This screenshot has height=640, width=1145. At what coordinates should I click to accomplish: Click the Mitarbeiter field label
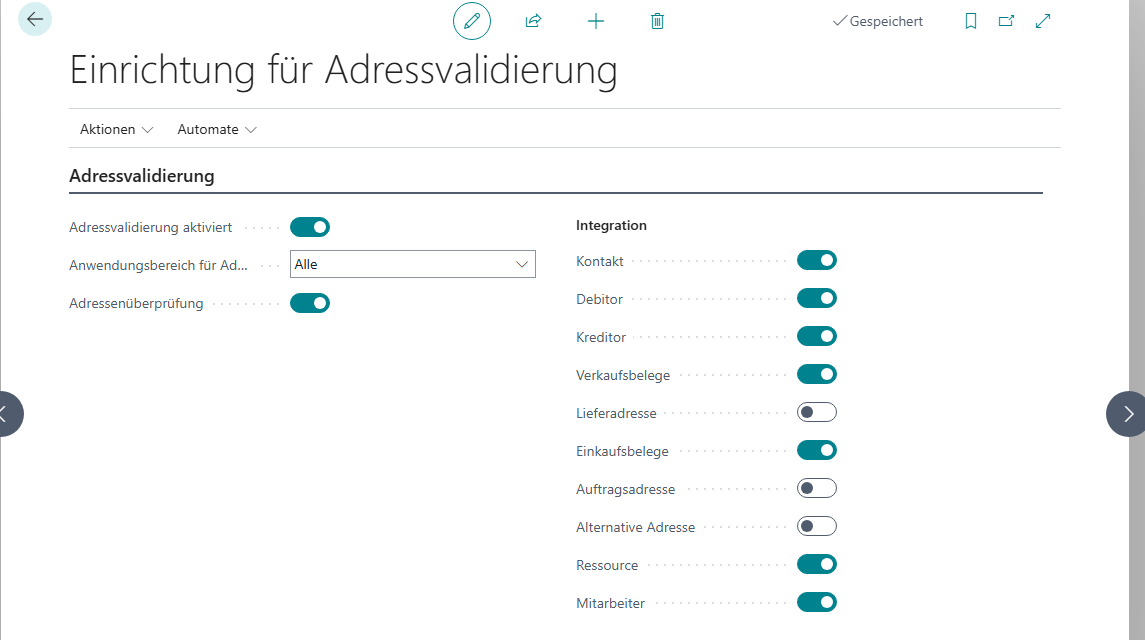(x=610, y=603)
